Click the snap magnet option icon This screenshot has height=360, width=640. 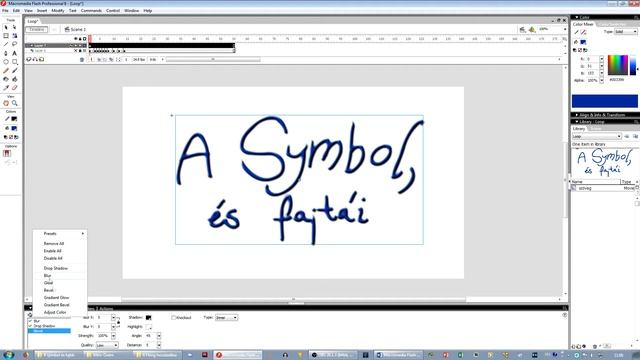click(7, 153)
